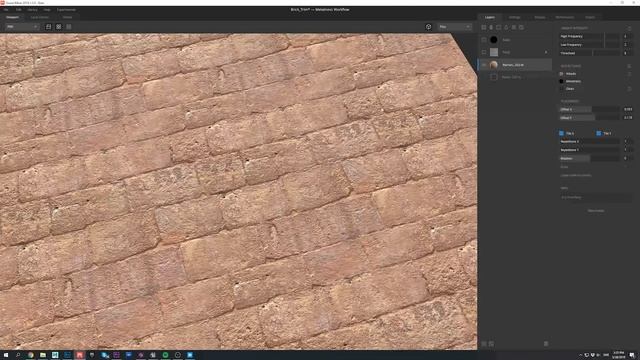Click the round icon left of mesh dropdown
Screen dimensions: 640x360
pyautogui.click(x=428, y=27)
